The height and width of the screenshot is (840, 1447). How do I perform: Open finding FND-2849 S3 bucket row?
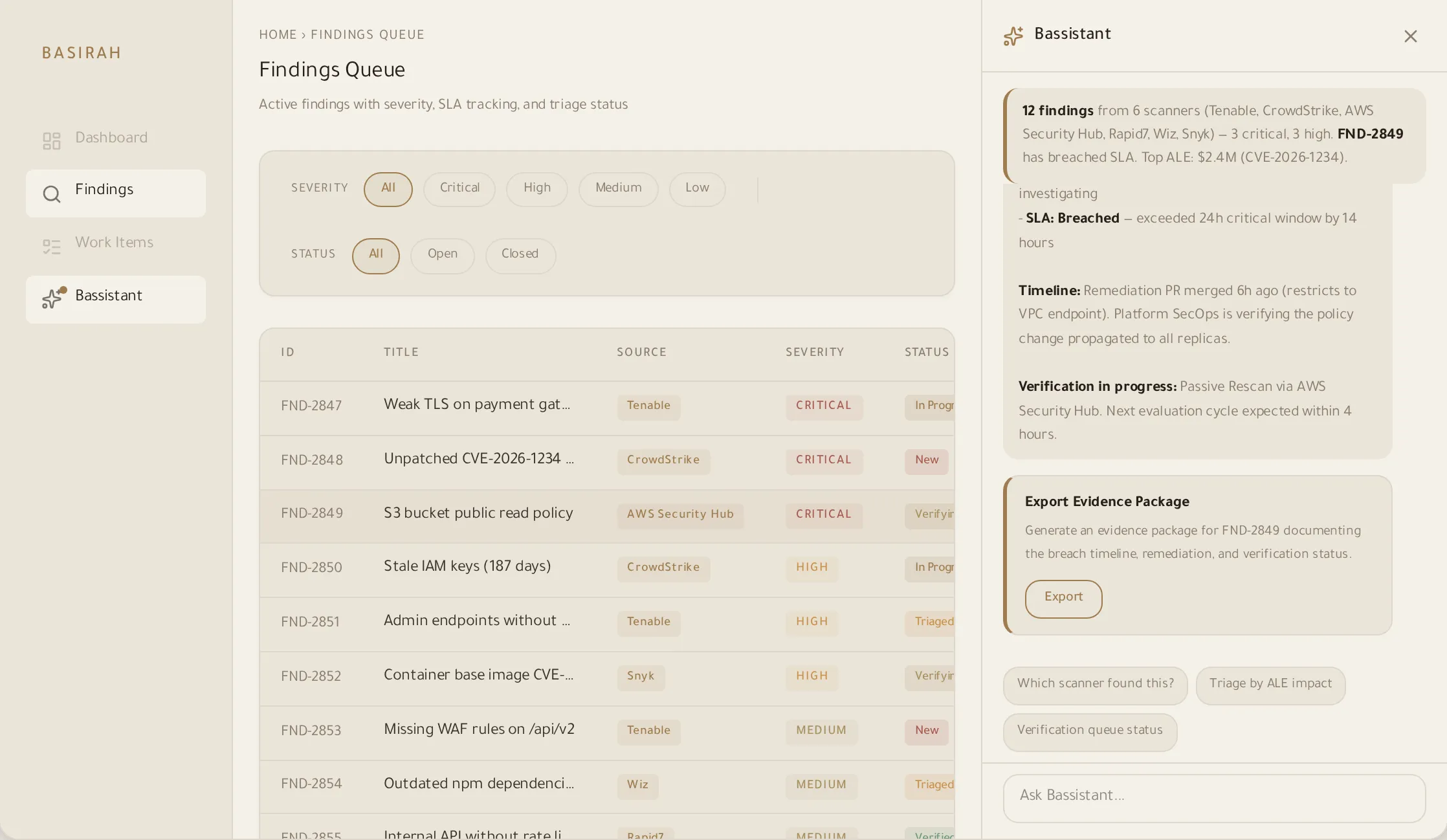478,514
